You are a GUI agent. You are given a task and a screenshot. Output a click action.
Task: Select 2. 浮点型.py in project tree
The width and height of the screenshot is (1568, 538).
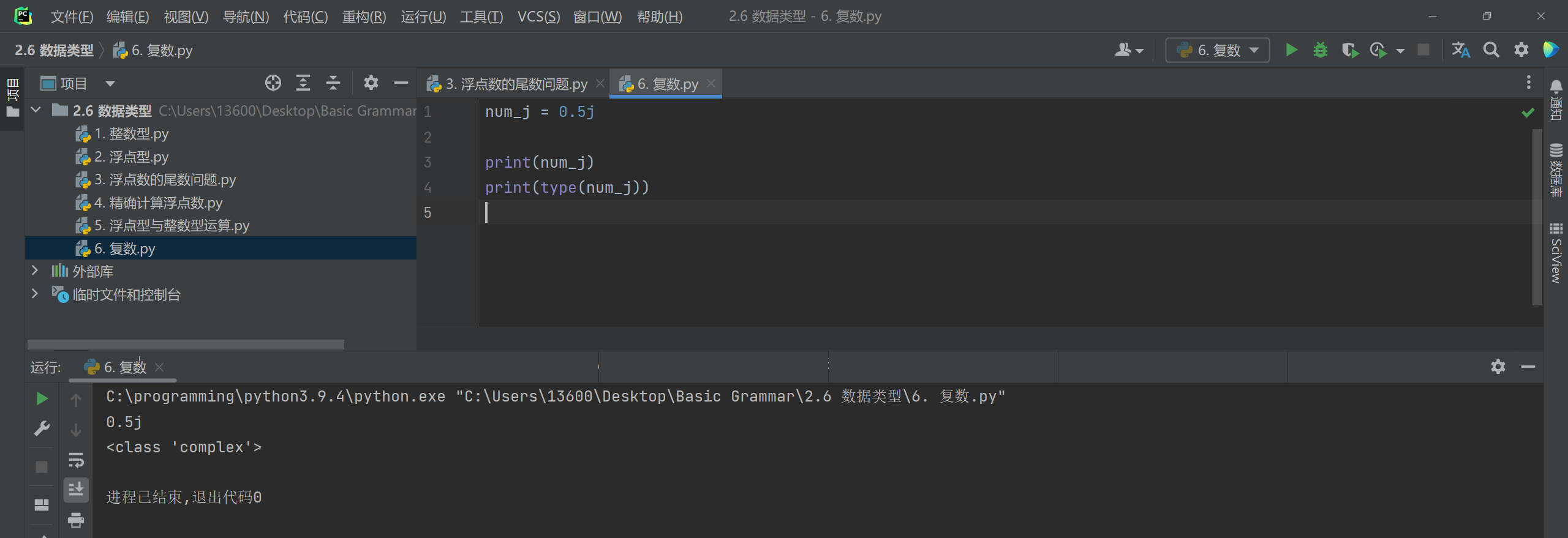click(130, 157)
